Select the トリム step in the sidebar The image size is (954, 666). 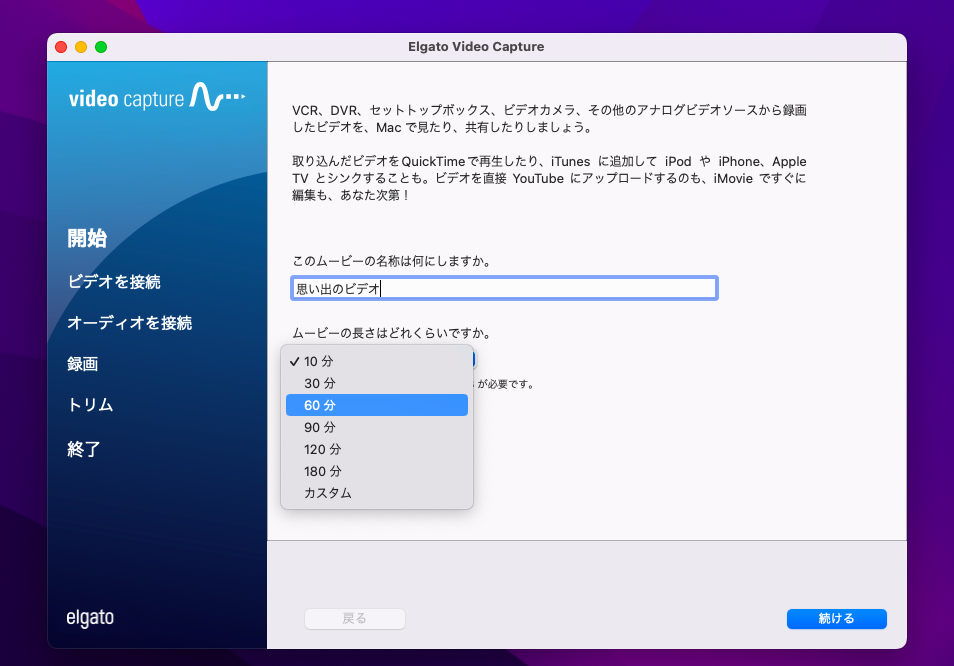pos(90,405)
